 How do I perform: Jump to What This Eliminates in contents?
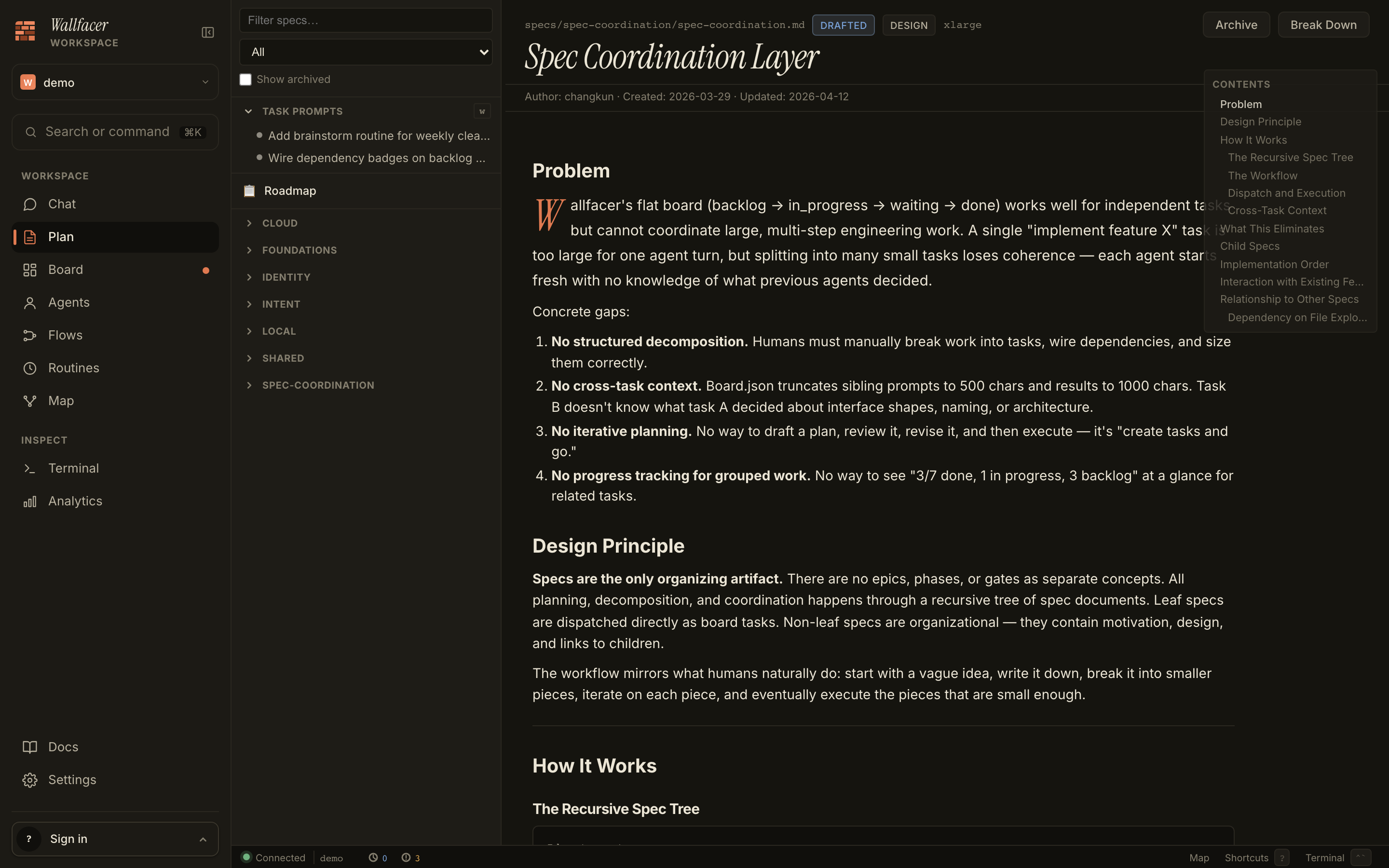tap(1272, 229)
